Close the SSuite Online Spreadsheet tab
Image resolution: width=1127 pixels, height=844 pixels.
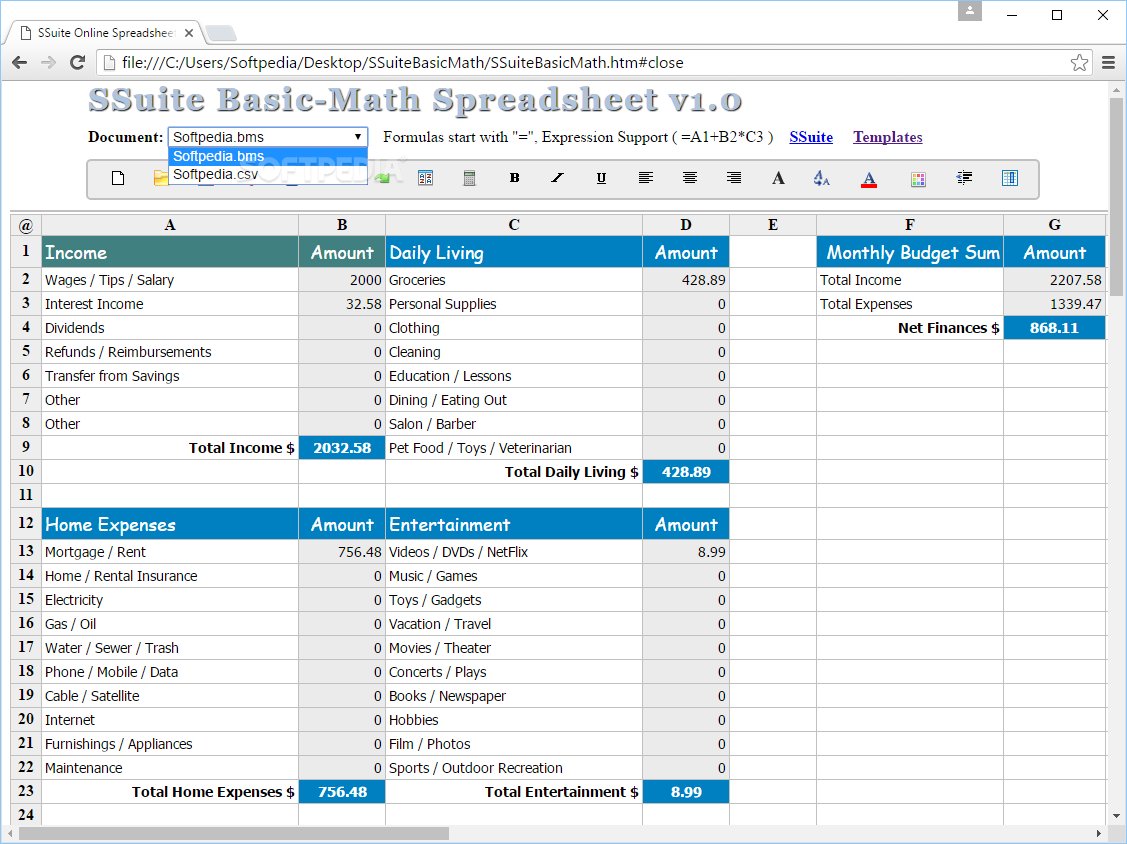[188, 33]
